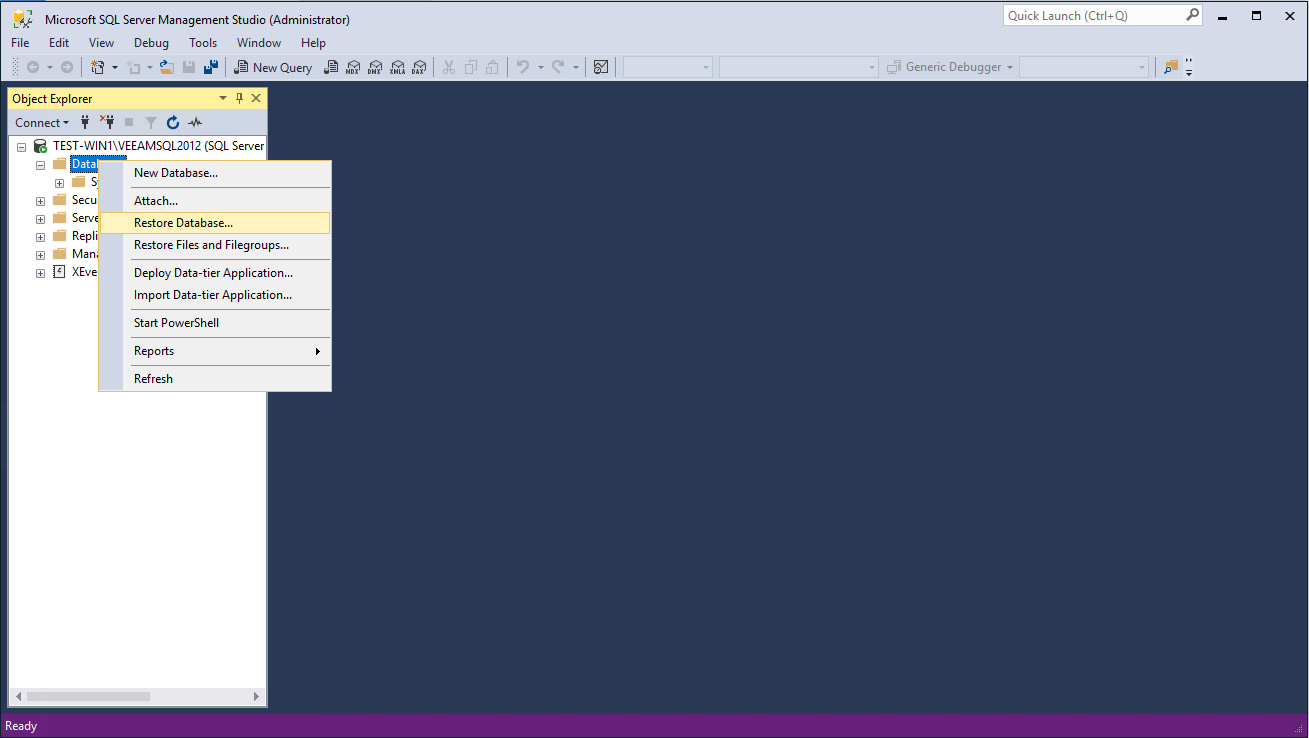The image size is (1309, 738).
Task: Click the Ready status bar text
Action: tap(21, 726)
